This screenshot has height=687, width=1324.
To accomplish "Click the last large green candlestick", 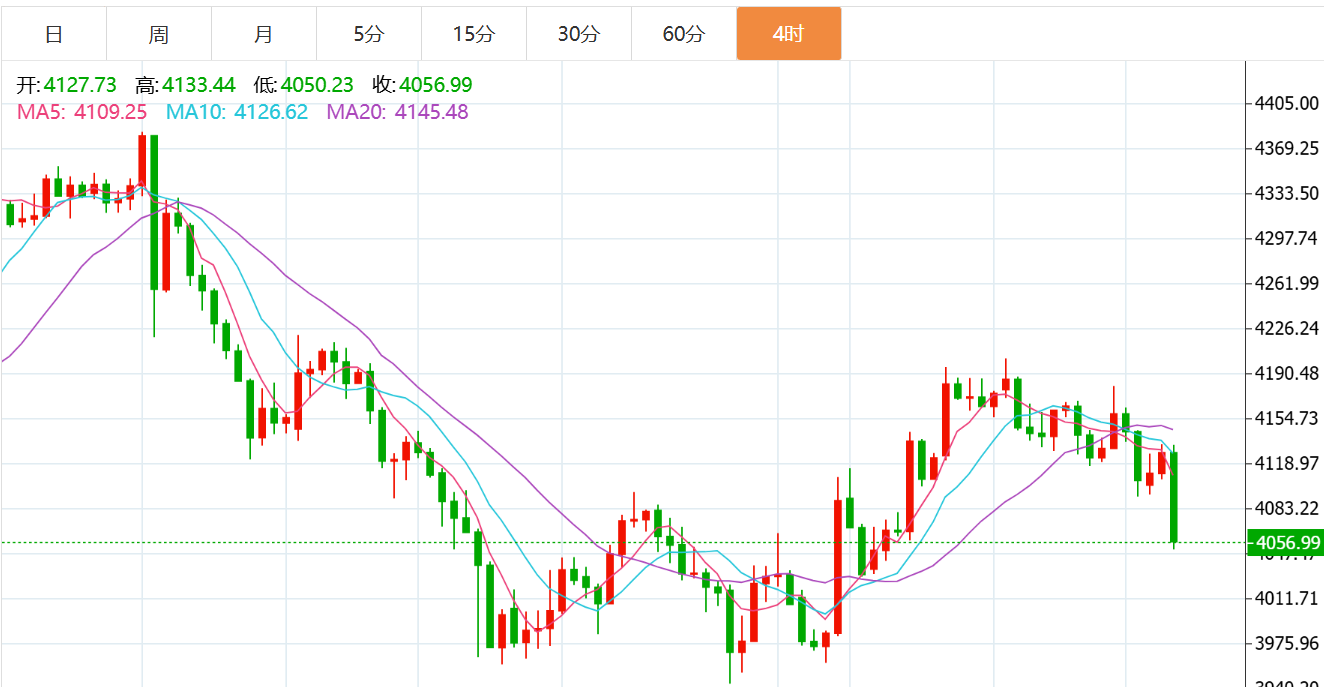I will [1174, 497].
